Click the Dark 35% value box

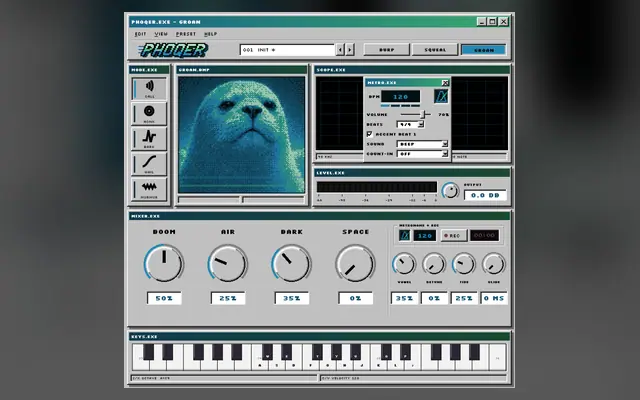click(291, 298)
